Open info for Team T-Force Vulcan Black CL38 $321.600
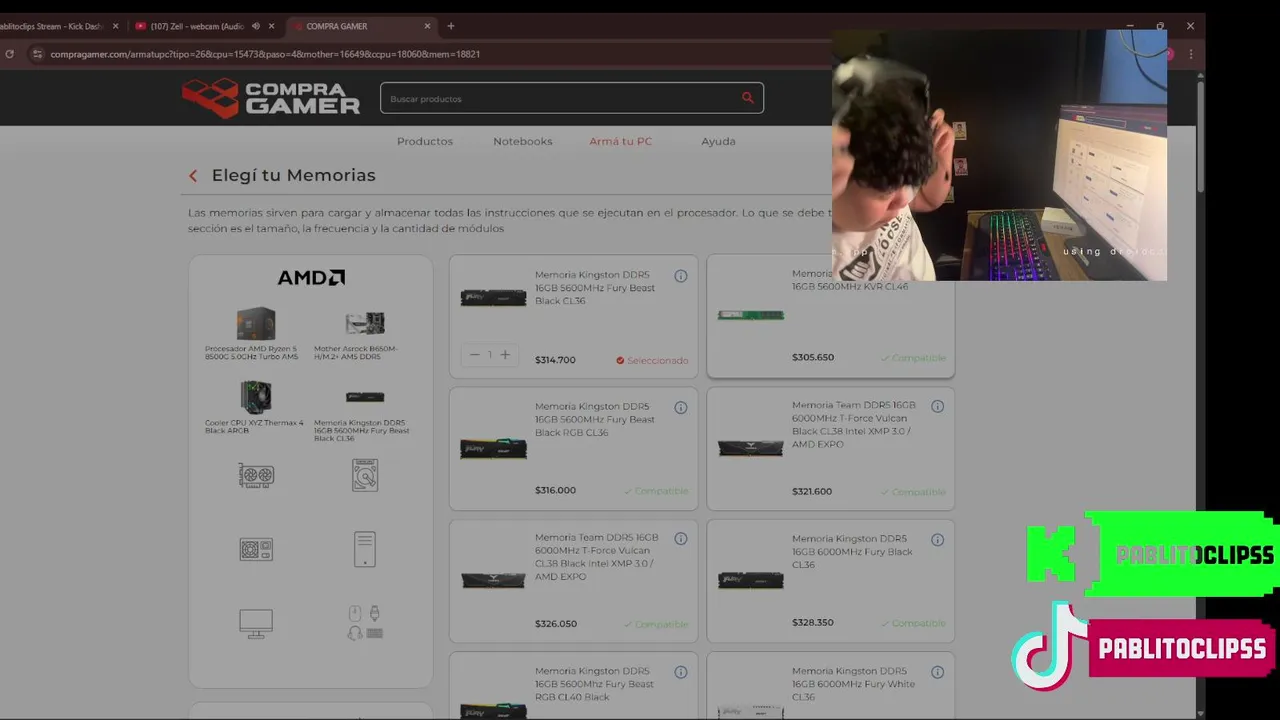Screen dimensions: 1280x720 click(938, 407)
